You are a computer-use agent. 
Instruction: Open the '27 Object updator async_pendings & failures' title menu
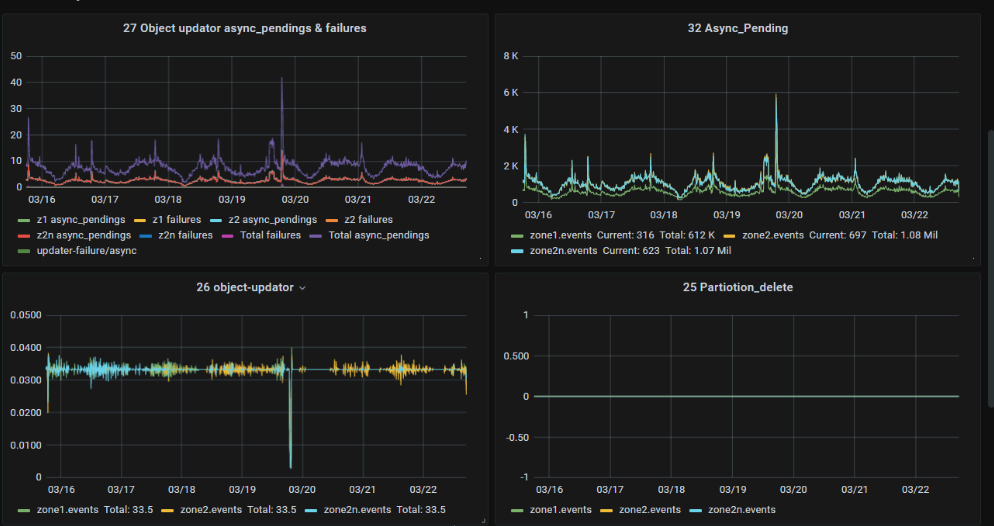pyautogui.click(x=244, y=28)
